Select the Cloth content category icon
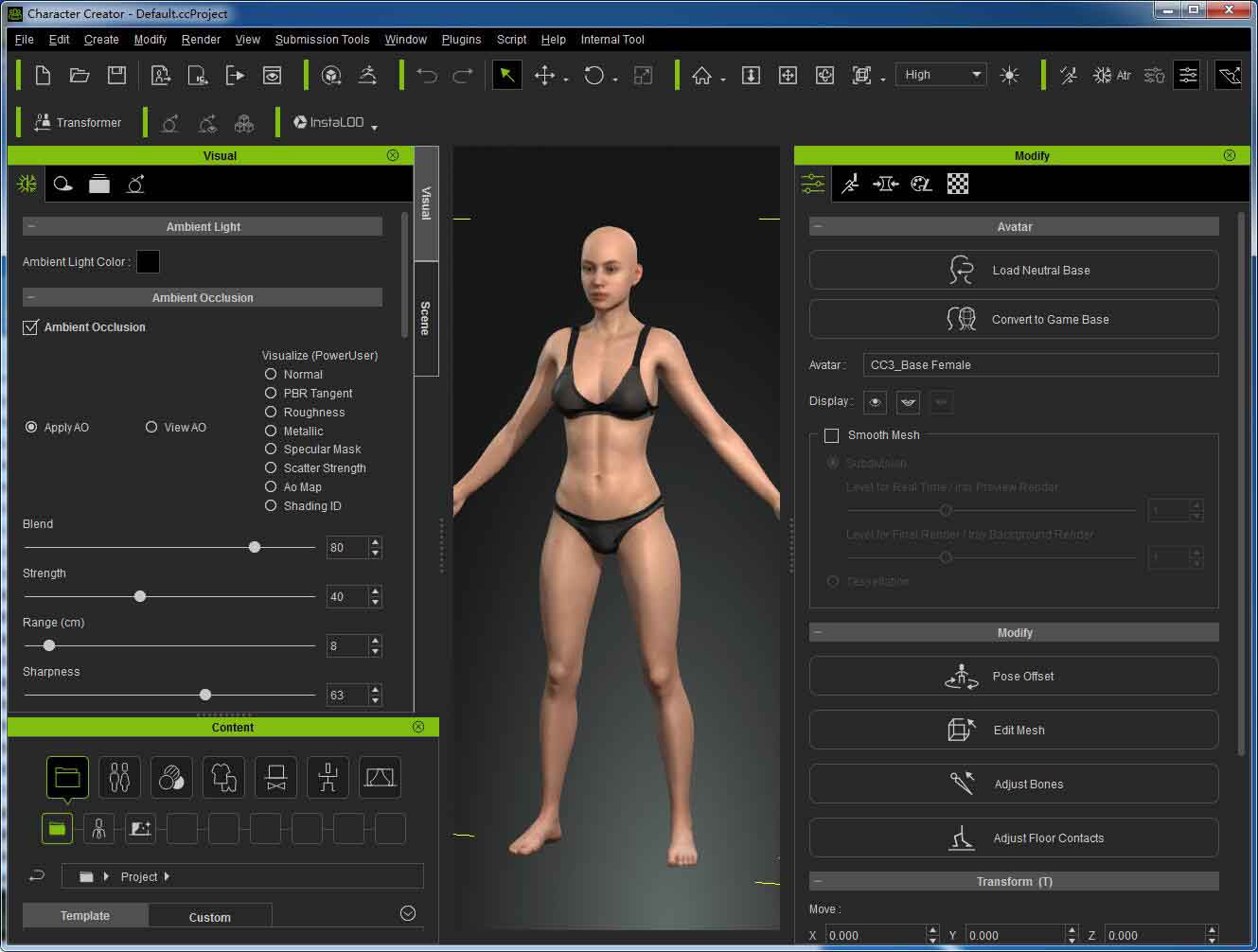The height and width of the screenshot is (952, 1258). [x=223, y=777]
